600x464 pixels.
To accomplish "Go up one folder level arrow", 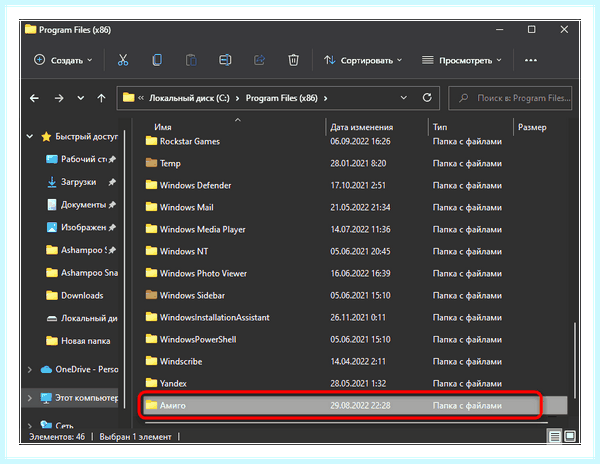I will pos(101,98).
